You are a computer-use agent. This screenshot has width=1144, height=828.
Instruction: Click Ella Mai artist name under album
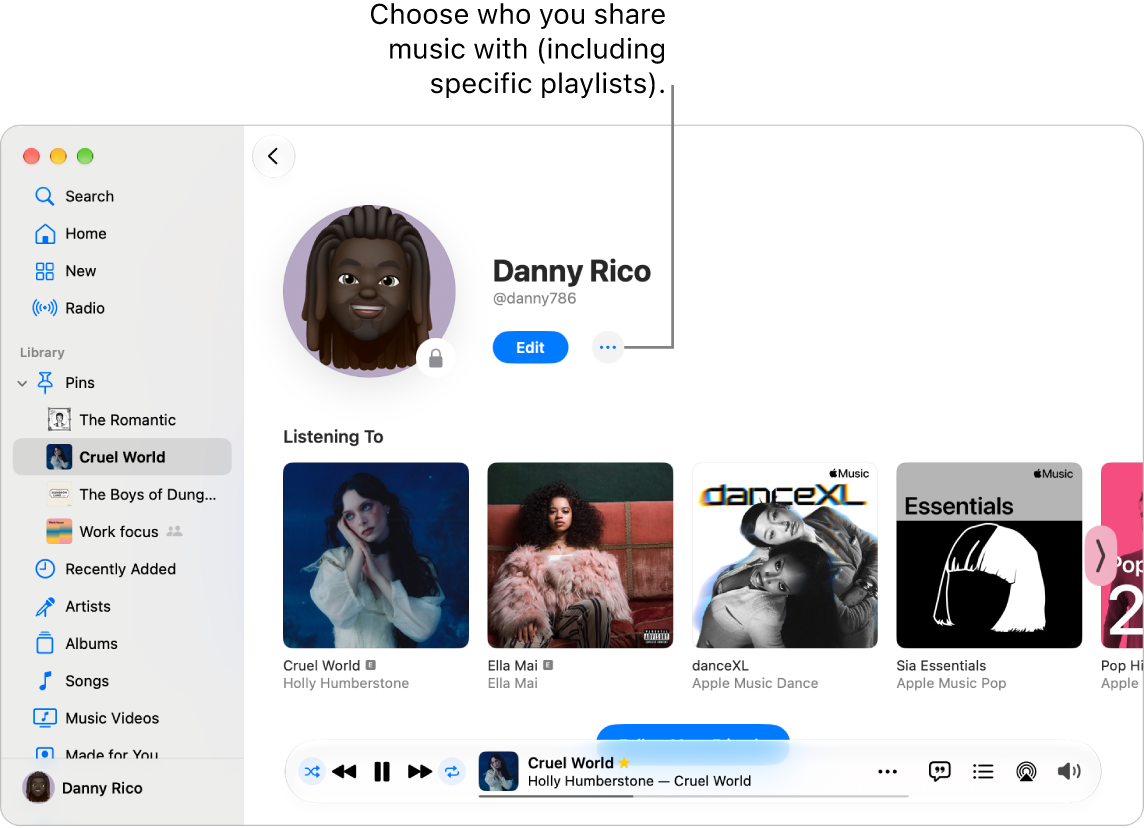(512, 684)
